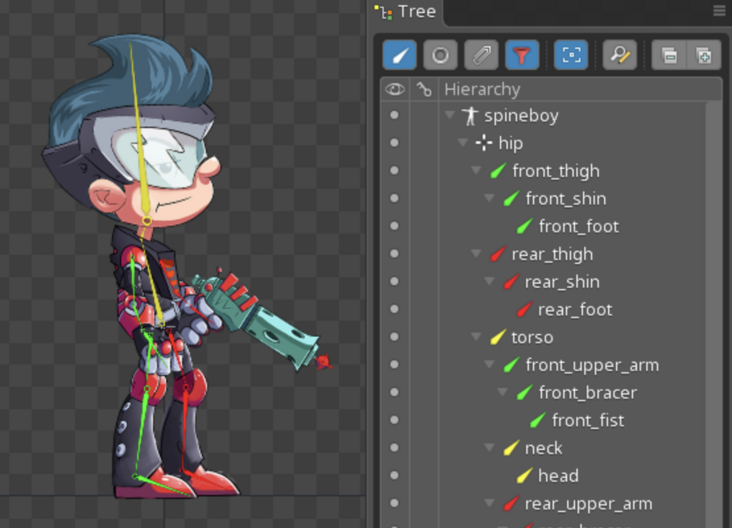Toggle visibility dot for the head bone

pos(395,476)
